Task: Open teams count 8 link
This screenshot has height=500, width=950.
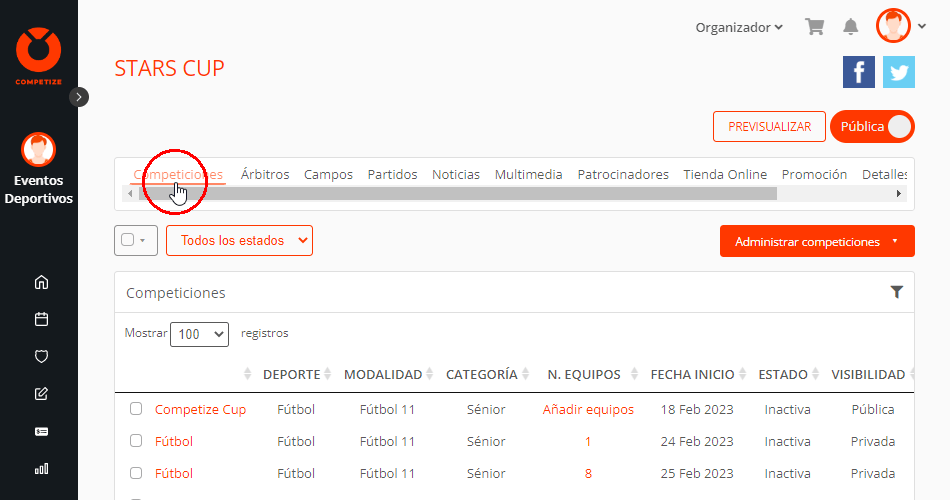Action: [588, 473]
